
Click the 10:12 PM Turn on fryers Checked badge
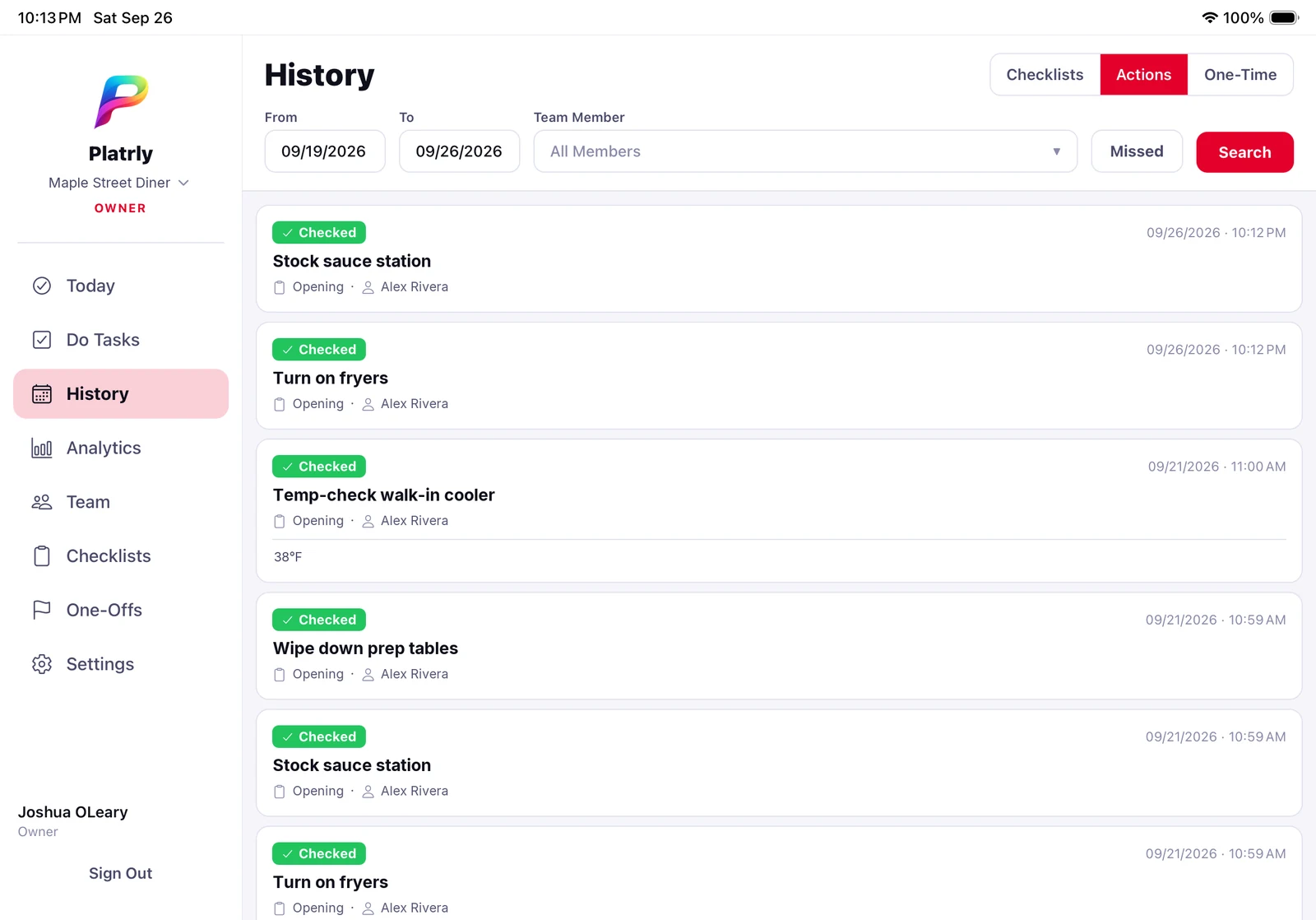click(x=319, y=350)
